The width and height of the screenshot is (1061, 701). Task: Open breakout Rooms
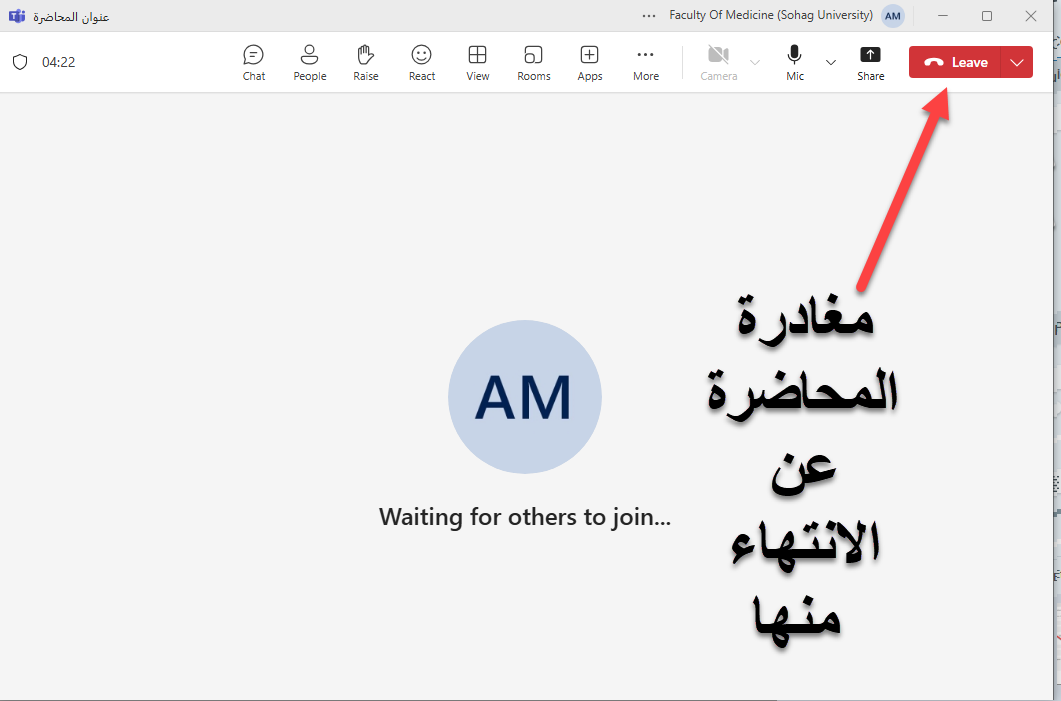[x=534, y=62]
